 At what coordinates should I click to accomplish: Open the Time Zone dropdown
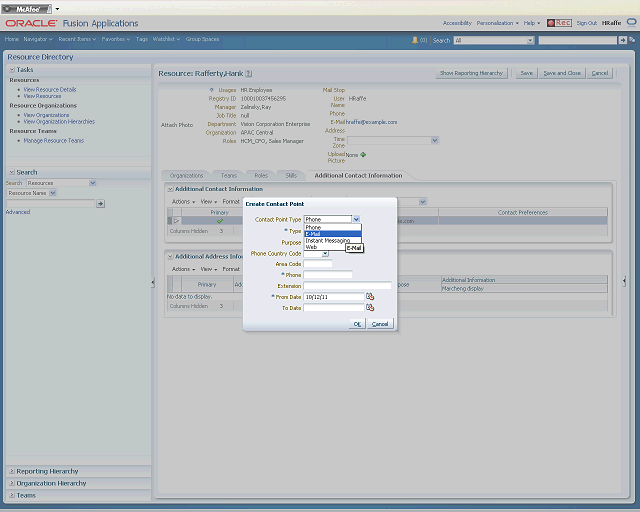pyautogui.click(x=435, y=140)
